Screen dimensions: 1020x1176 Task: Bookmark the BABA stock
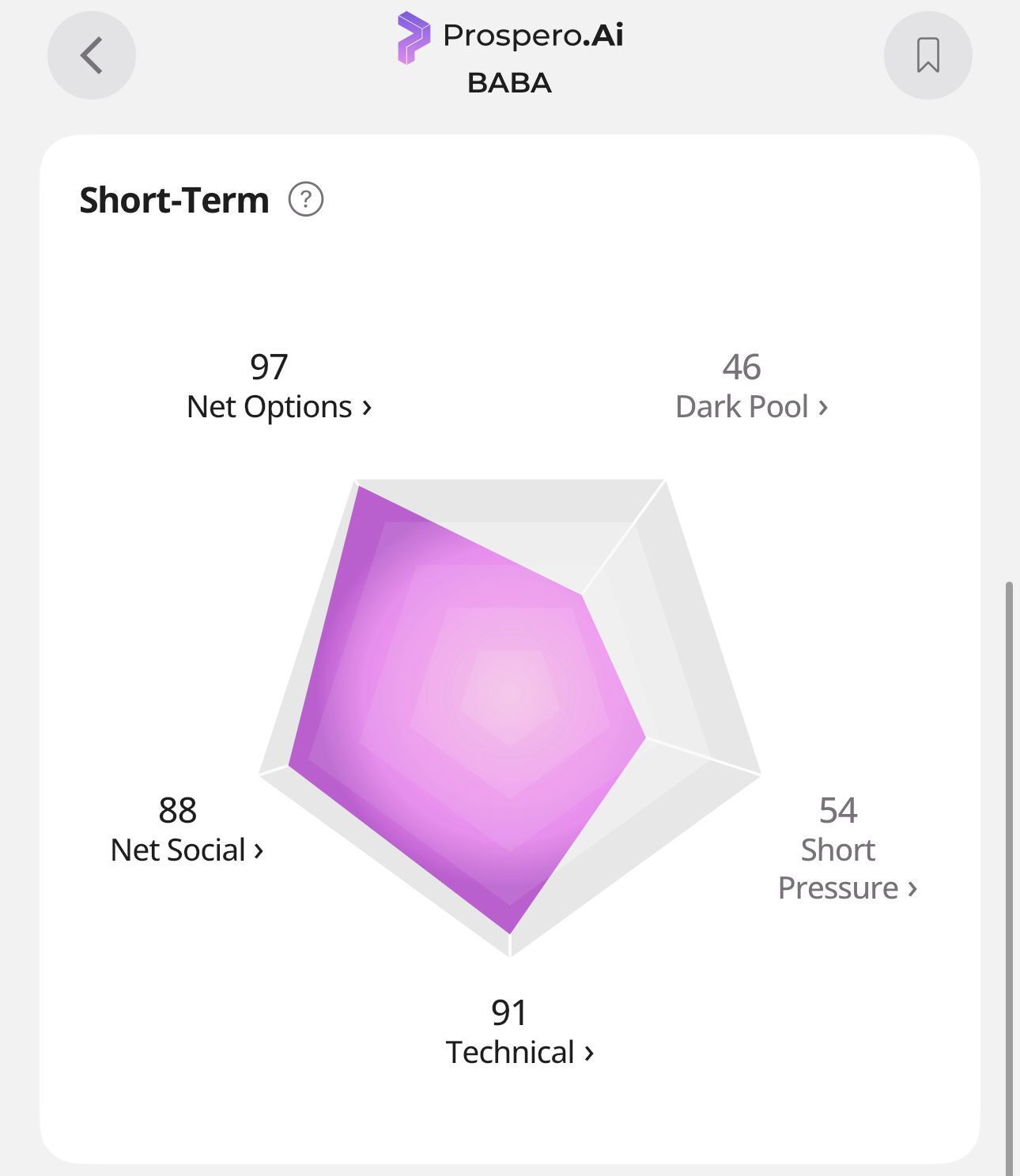927,55
